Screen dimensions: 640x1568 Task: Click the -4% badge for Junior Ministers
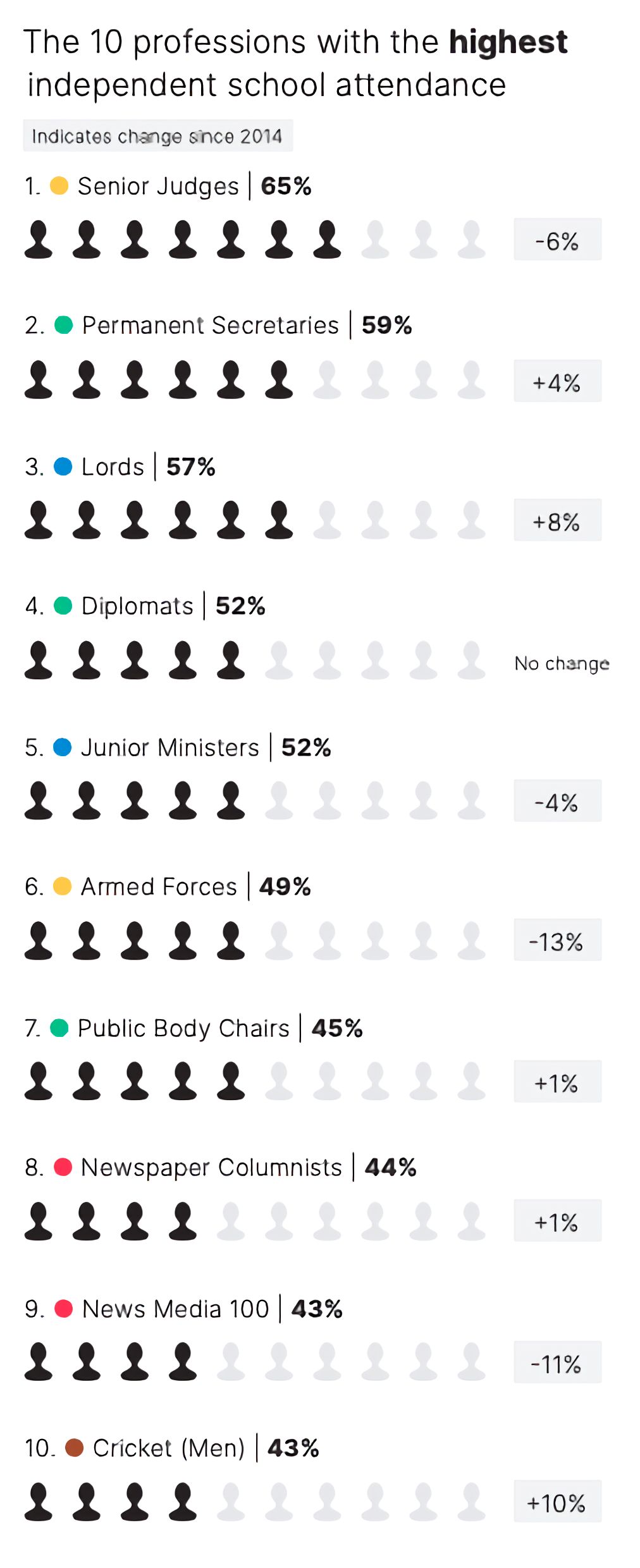(x=557, y=801)
